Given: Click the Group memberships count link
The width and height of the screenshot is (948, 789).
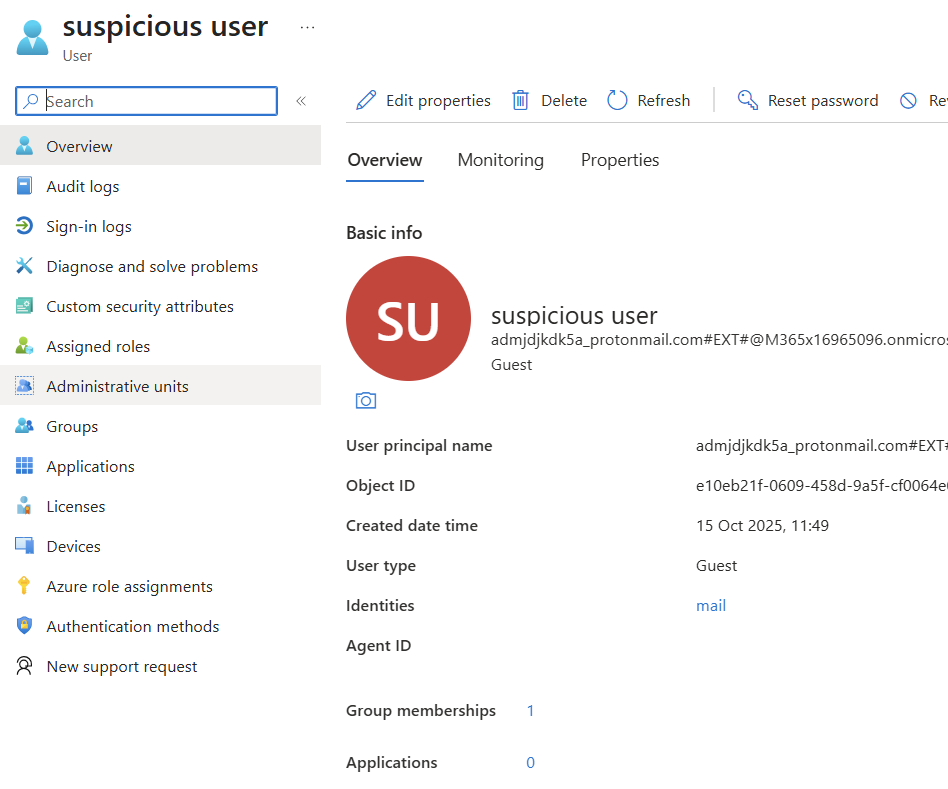Looking at the screenshot, I should pos(530,711).
